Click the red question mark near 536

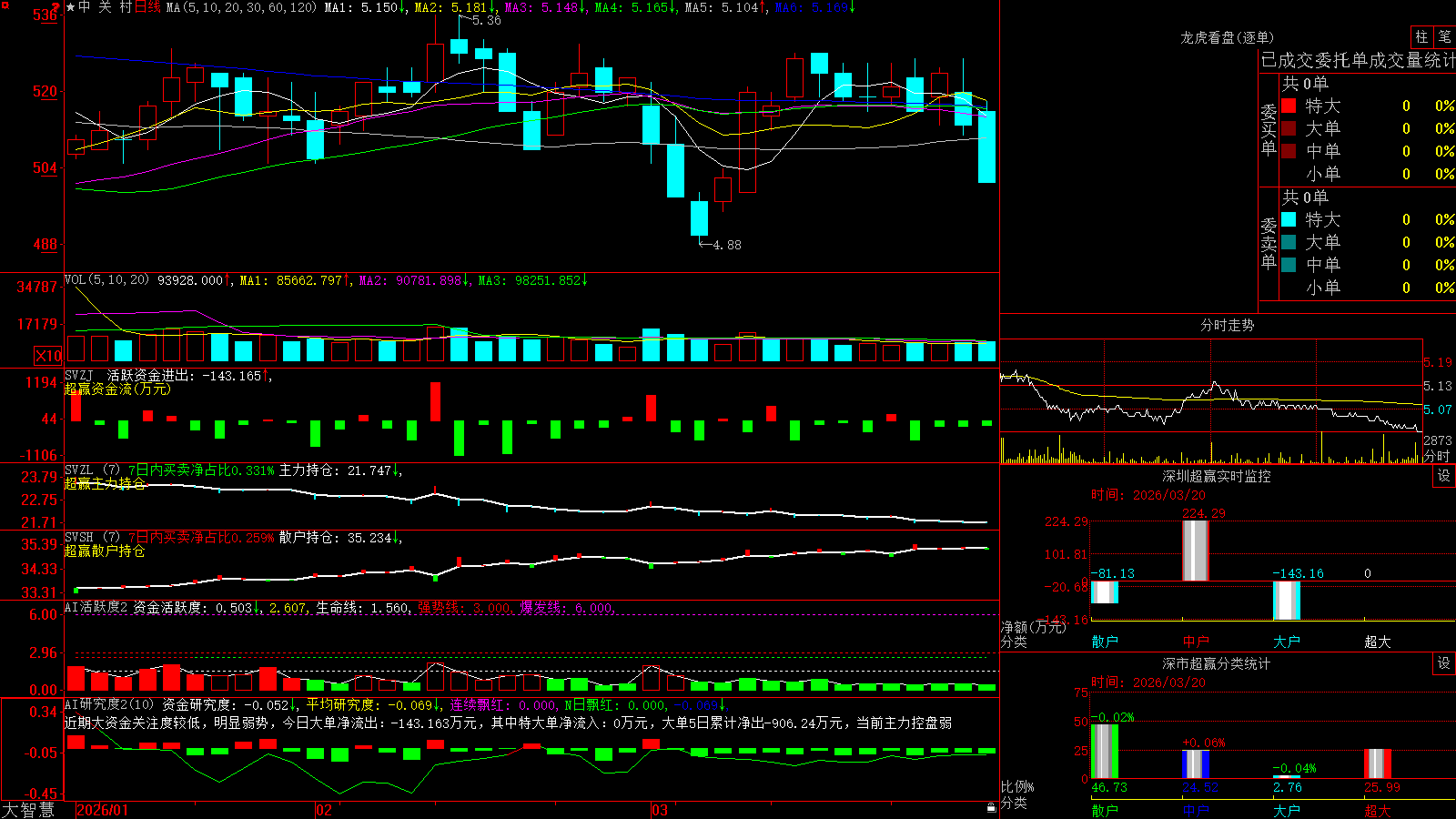[56, 8]
